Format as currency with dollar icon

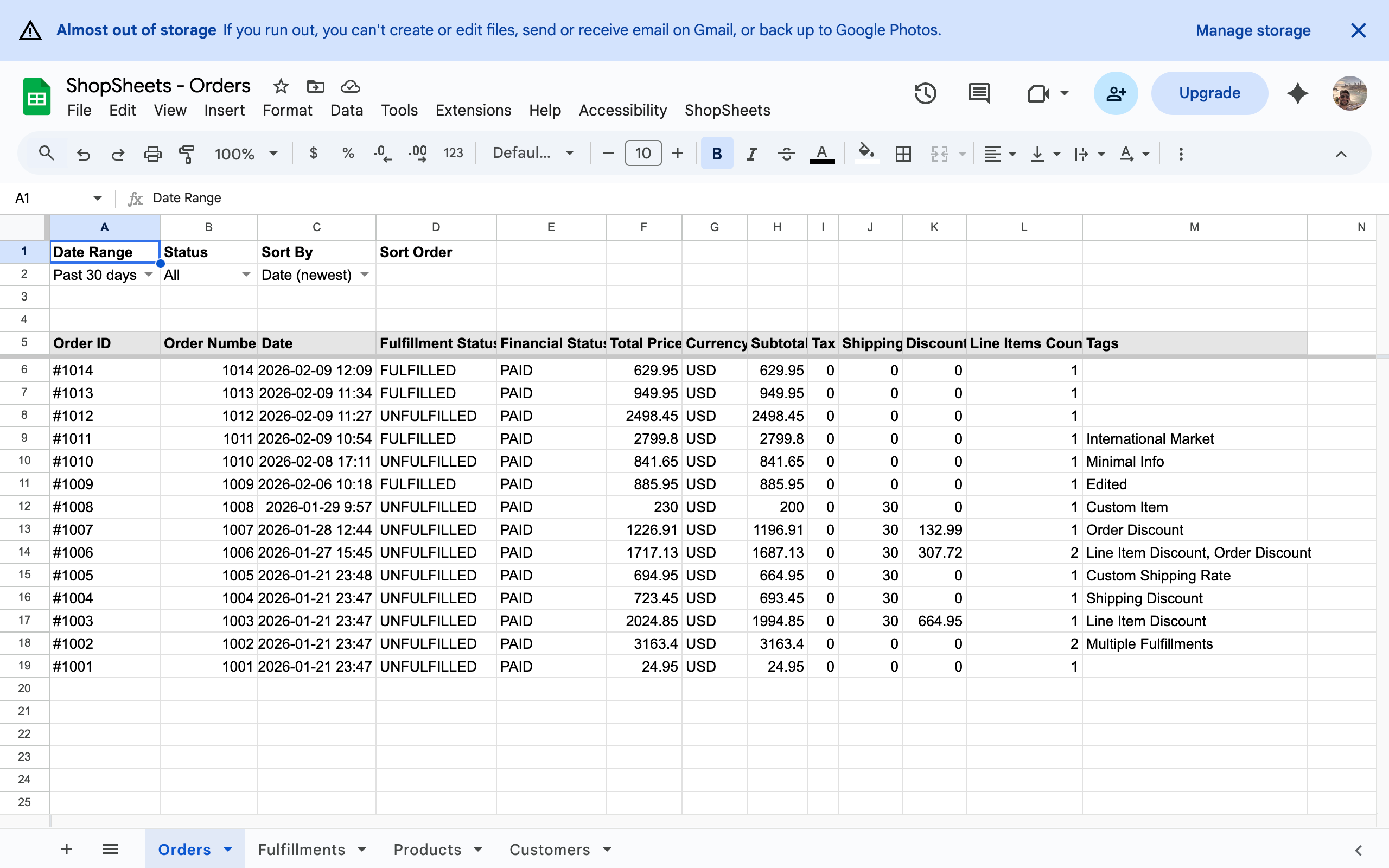click(314, 154)
